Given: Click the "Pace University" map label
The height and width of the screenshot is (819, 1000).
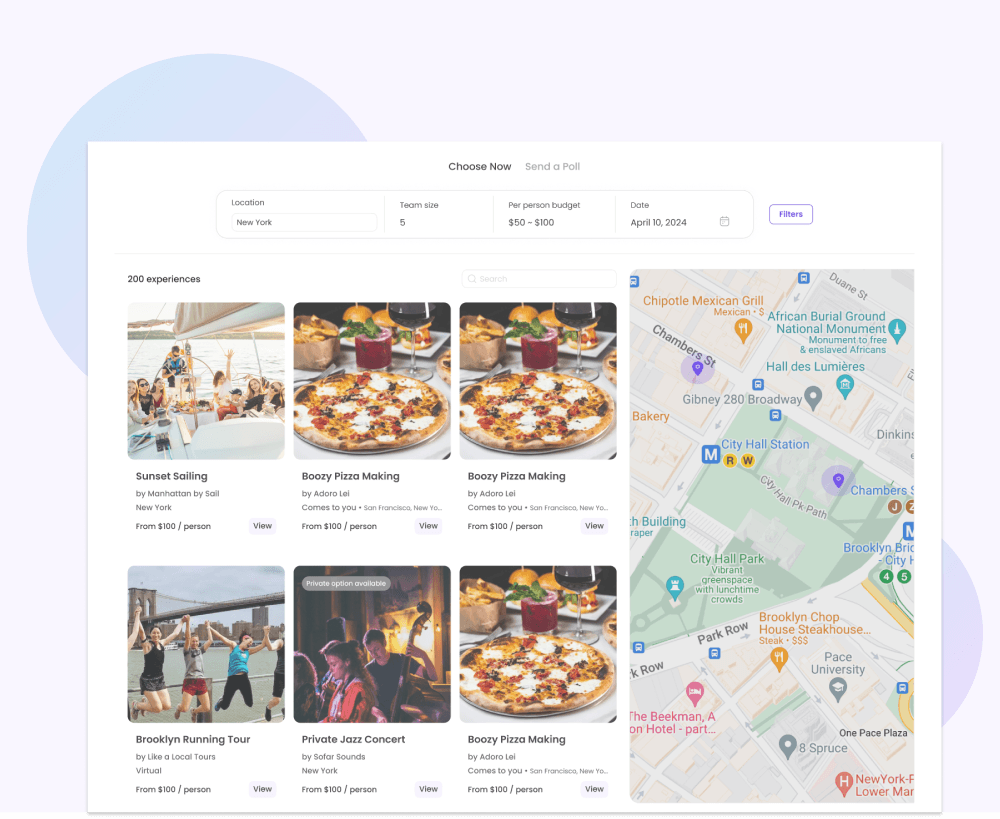Looking at the screenshot, I should point(838,663).
